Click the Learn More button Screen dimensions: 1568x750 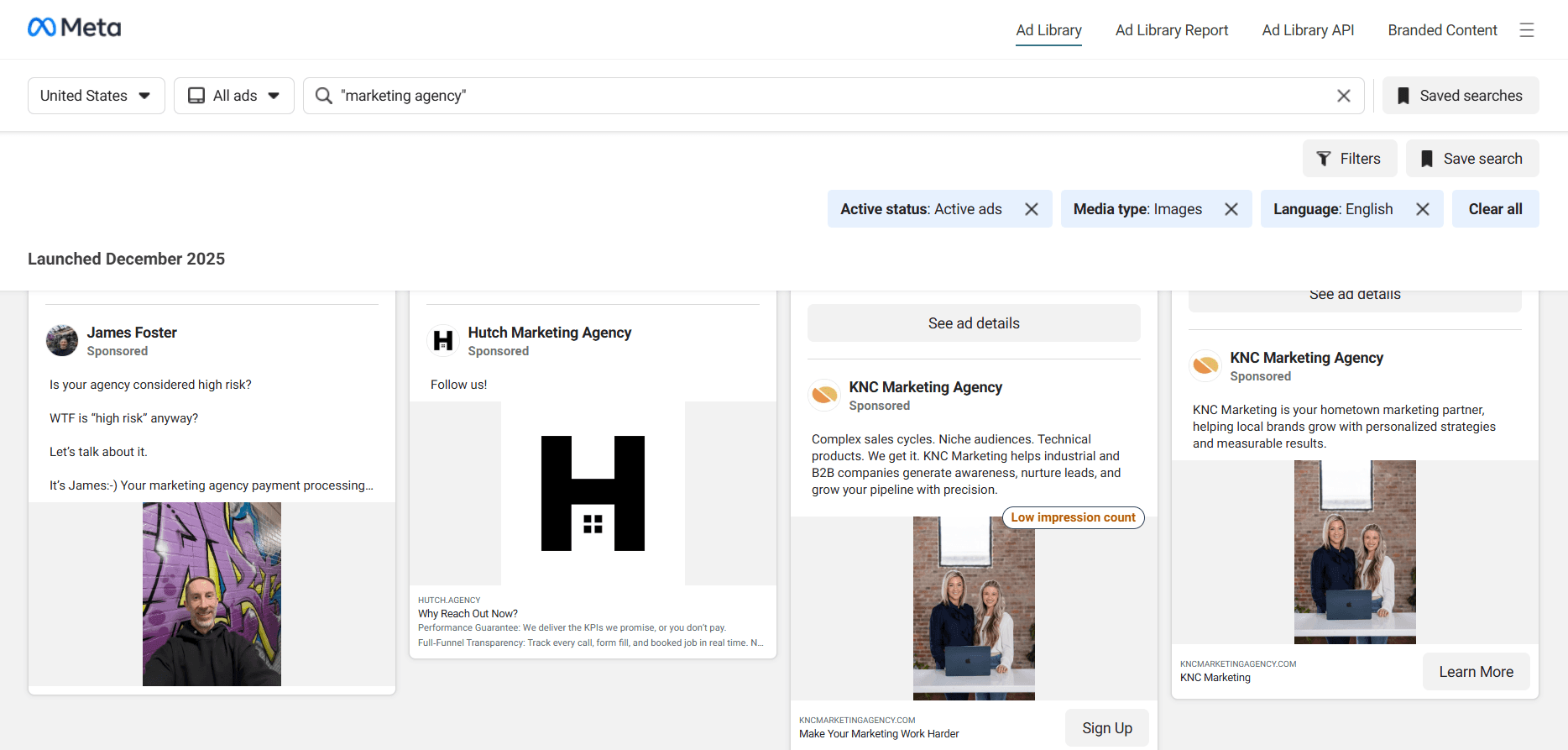[1477, 672]
